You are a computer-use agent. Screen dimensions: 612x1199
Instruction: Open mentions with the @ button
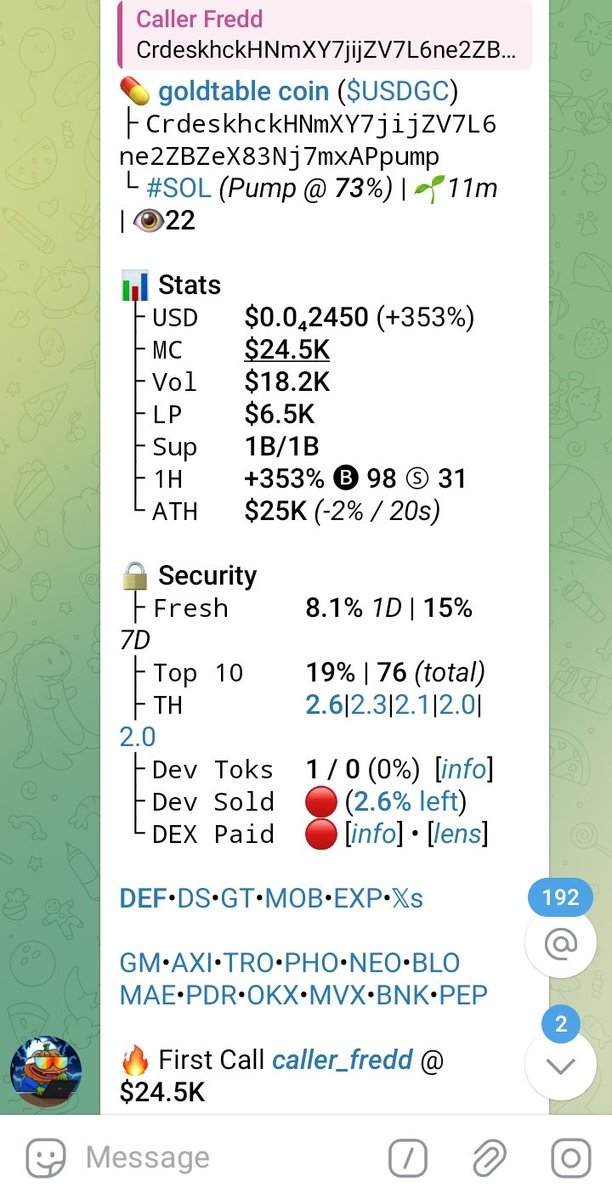pos(560,943)
